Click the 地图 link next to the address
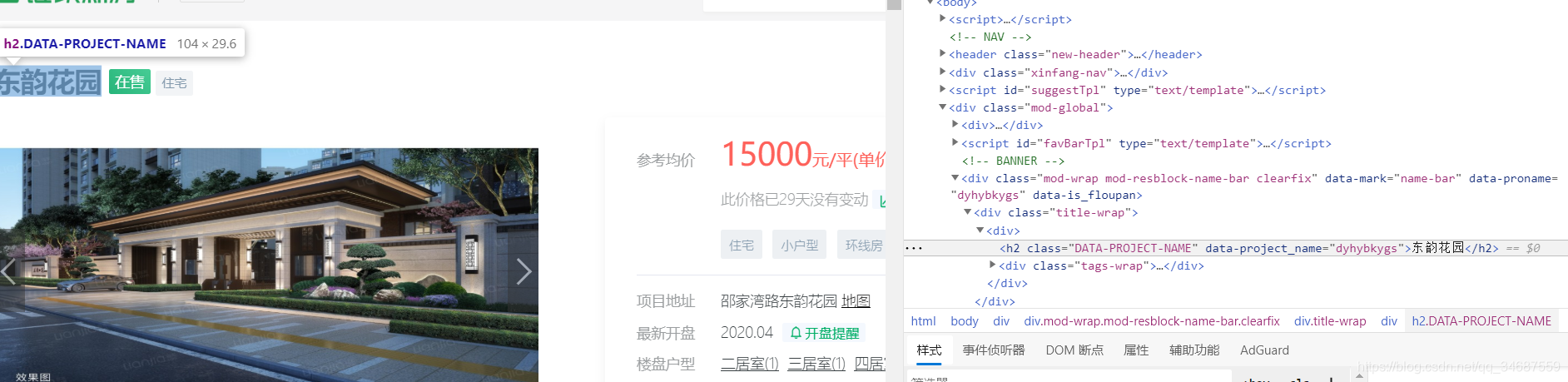The width and height of the screenshot is (1568, 382). coord(856,301)
